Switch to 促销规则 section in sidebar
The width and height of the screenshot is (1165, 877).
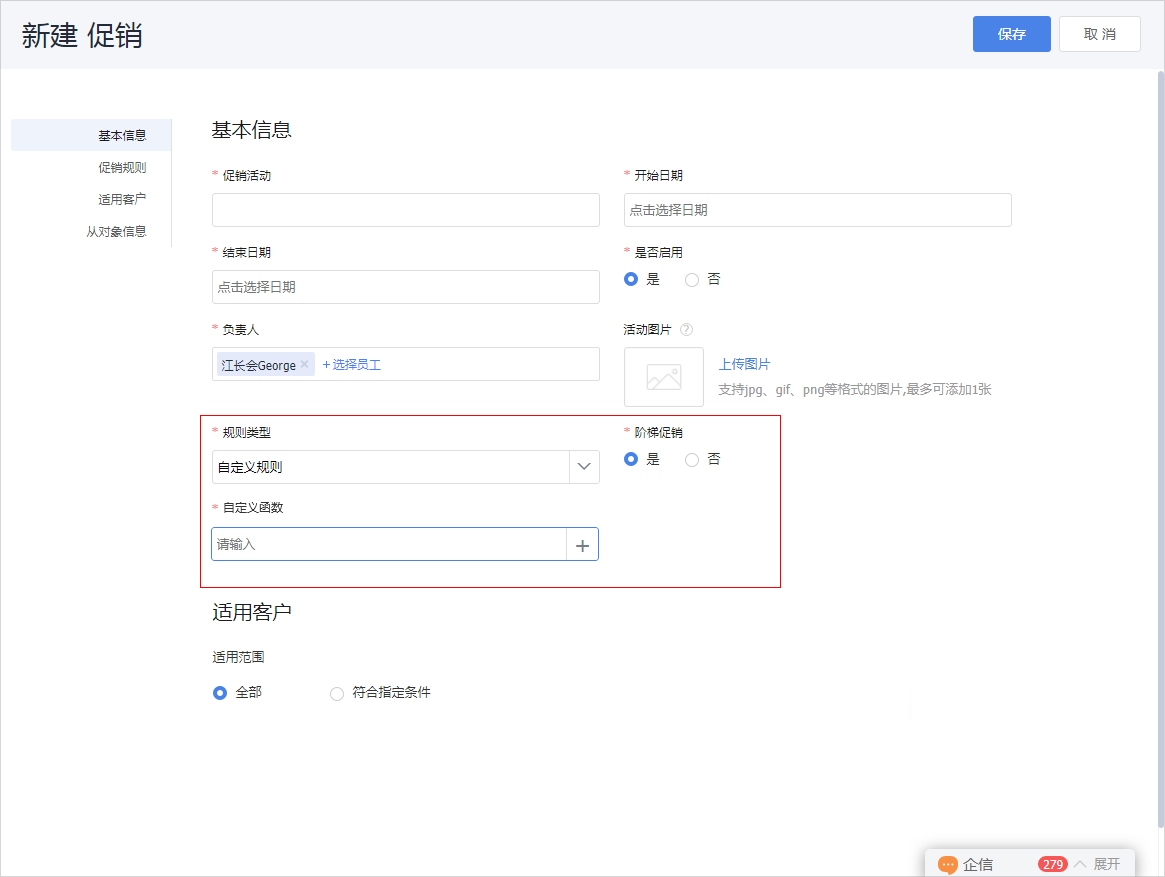point(124,167)
